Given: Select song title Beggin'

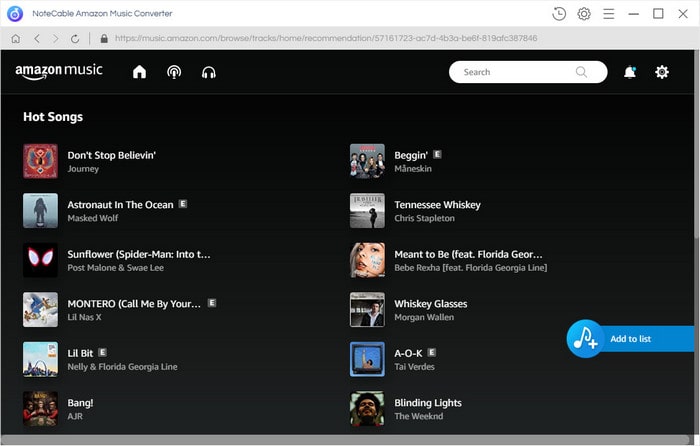Looking at the screenshot, I should pos(411,155).
